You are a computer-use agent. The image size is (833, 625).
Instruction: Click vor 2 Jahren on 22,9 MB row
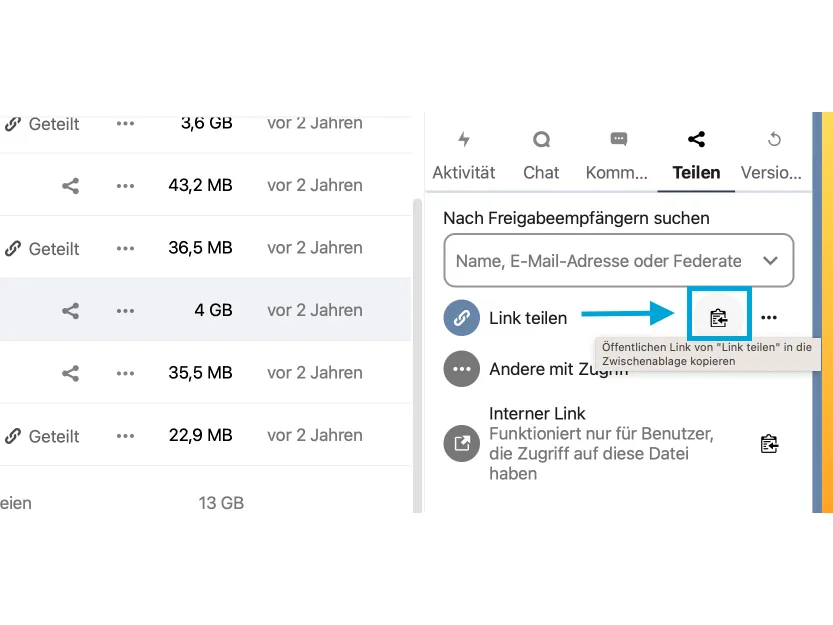pyautogui.click(x=314, y=435)
